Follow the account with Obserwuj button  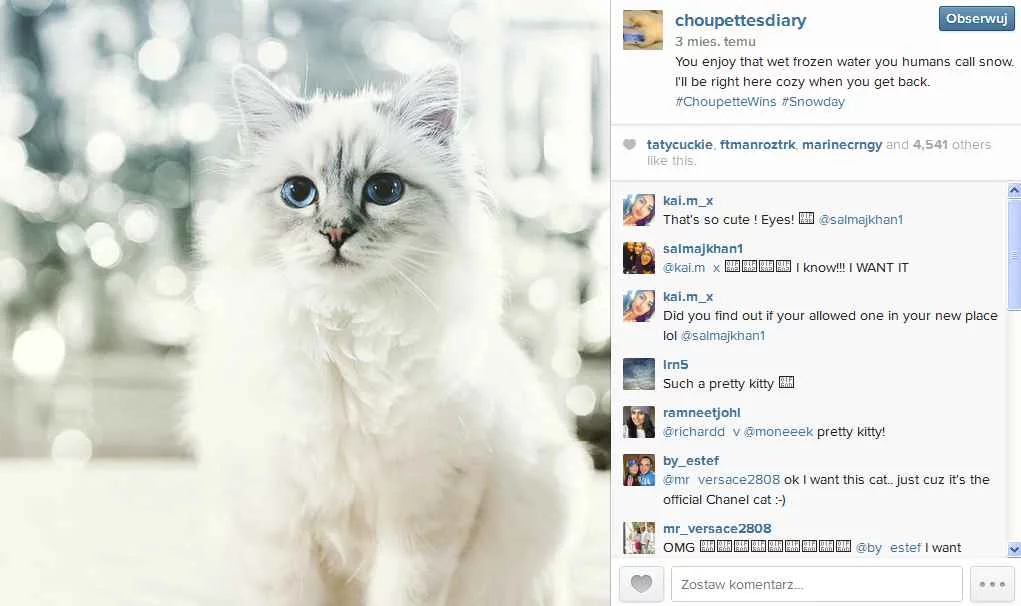click(976, 19)
